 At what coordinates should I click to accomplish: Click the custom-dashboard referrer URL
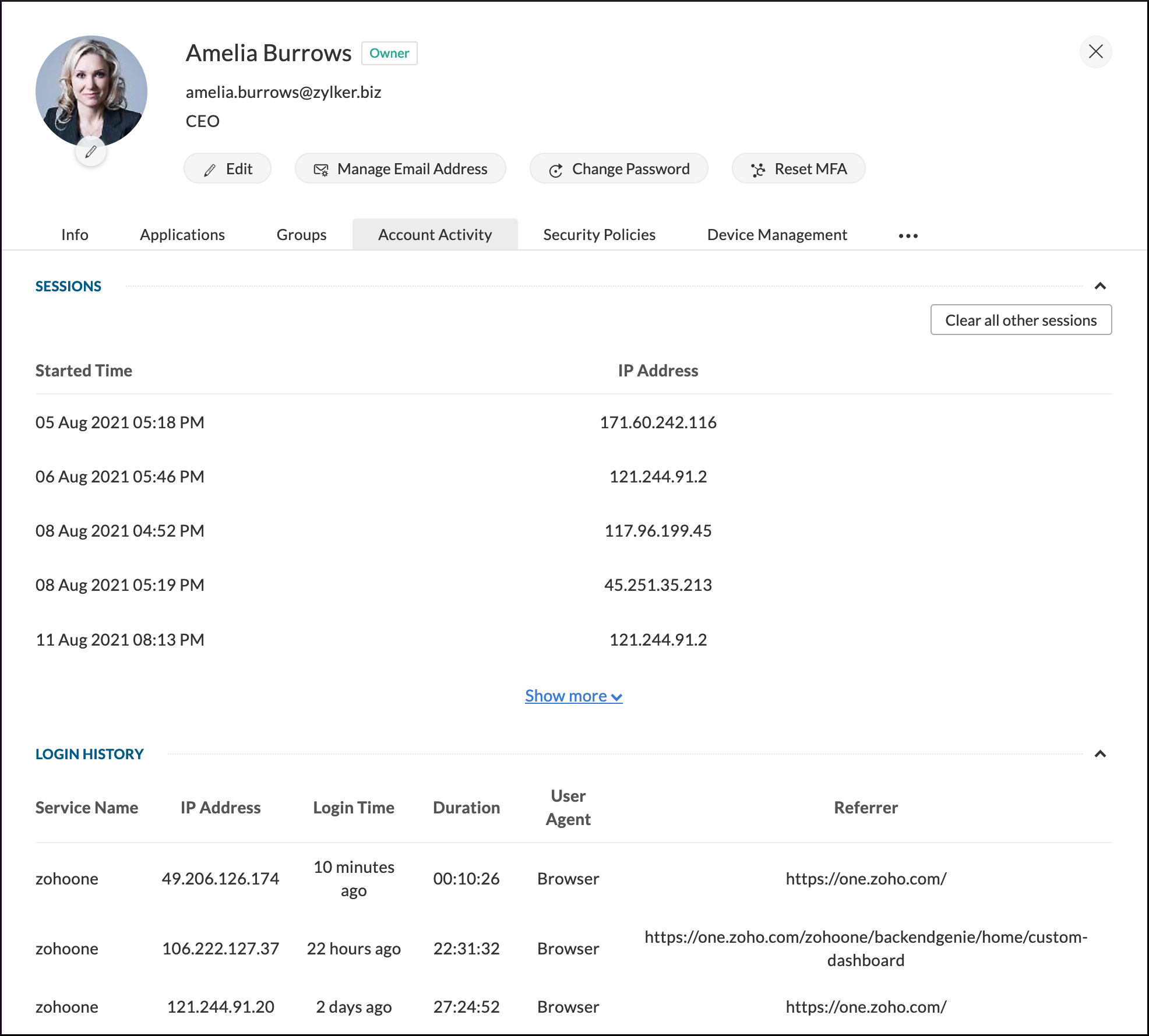click(865, 948)
